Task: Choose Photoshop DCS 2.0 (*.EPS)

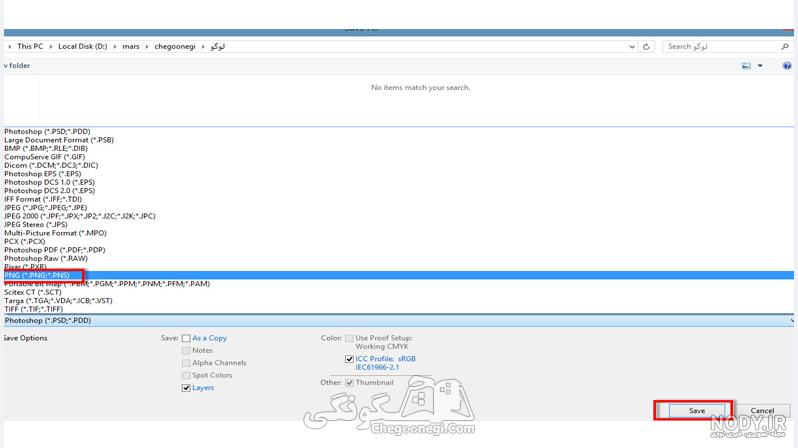Action: pos(50,190)
